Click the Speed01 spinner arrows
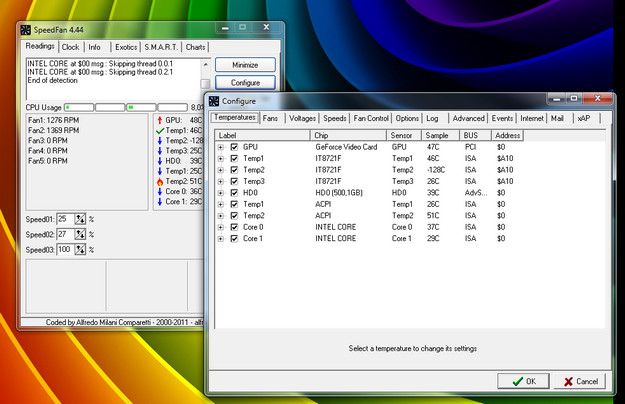Image resolution: width=625 pixels, height=404 pixels. coord(80,219)
